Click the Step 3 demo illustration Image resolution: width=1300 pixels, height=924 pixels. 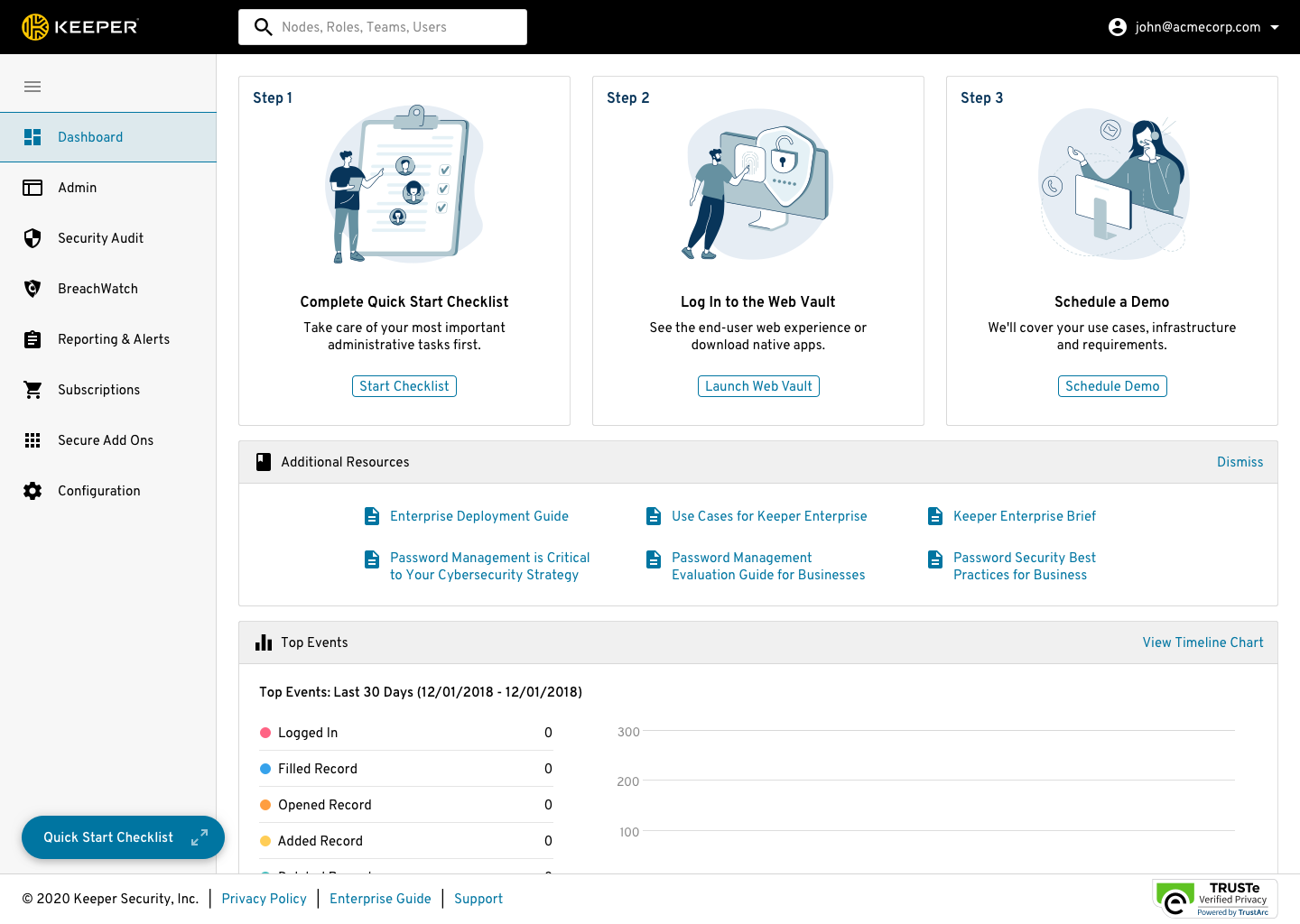[x=1112, y=184]
